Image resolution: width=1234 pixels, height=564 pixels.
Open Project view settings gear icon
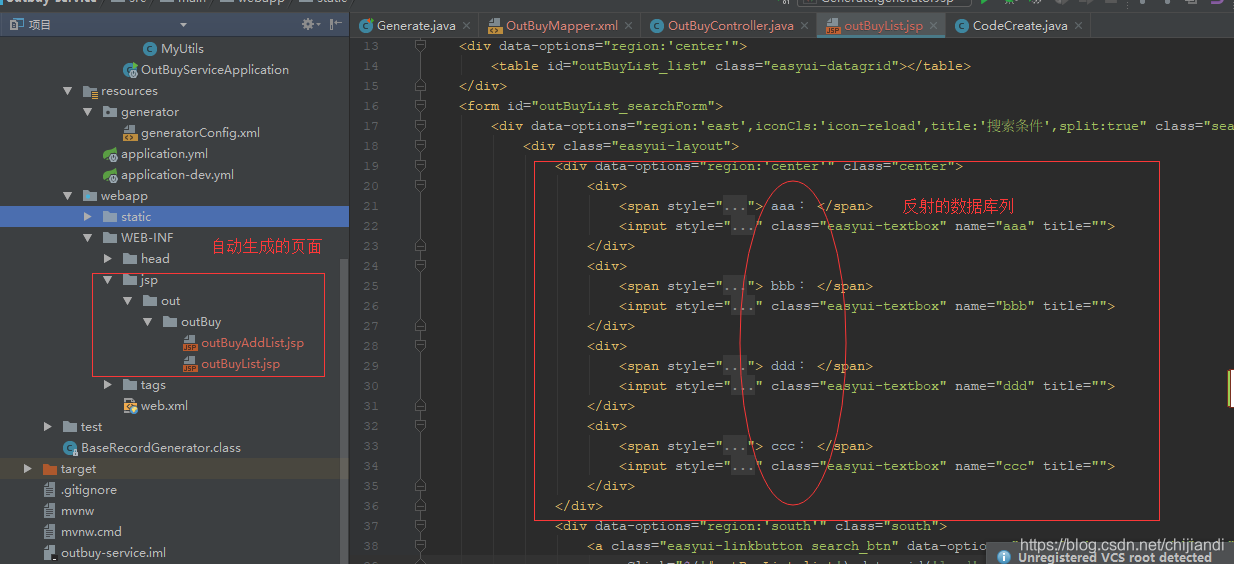[x=310, y=24]
